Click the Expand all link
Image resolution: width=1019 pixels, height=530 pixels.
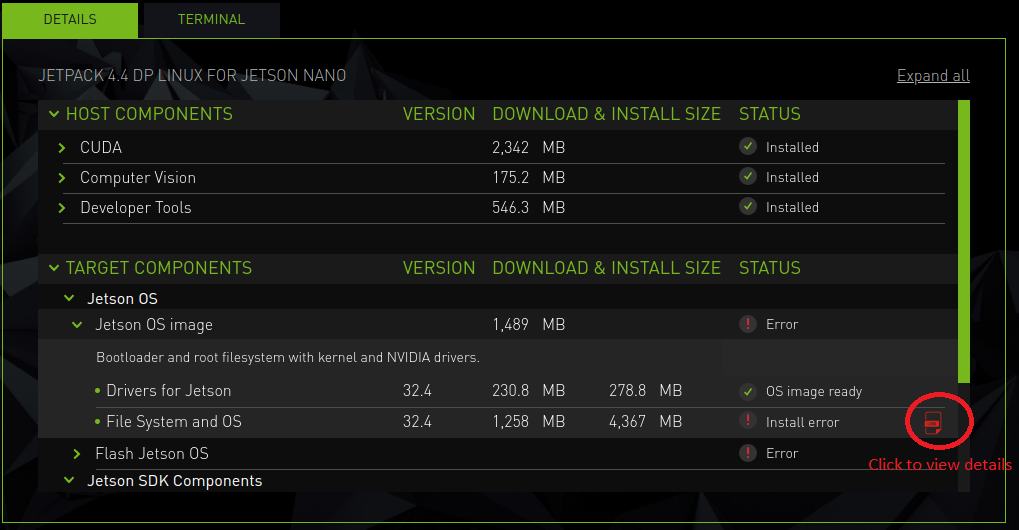(932, 76)
